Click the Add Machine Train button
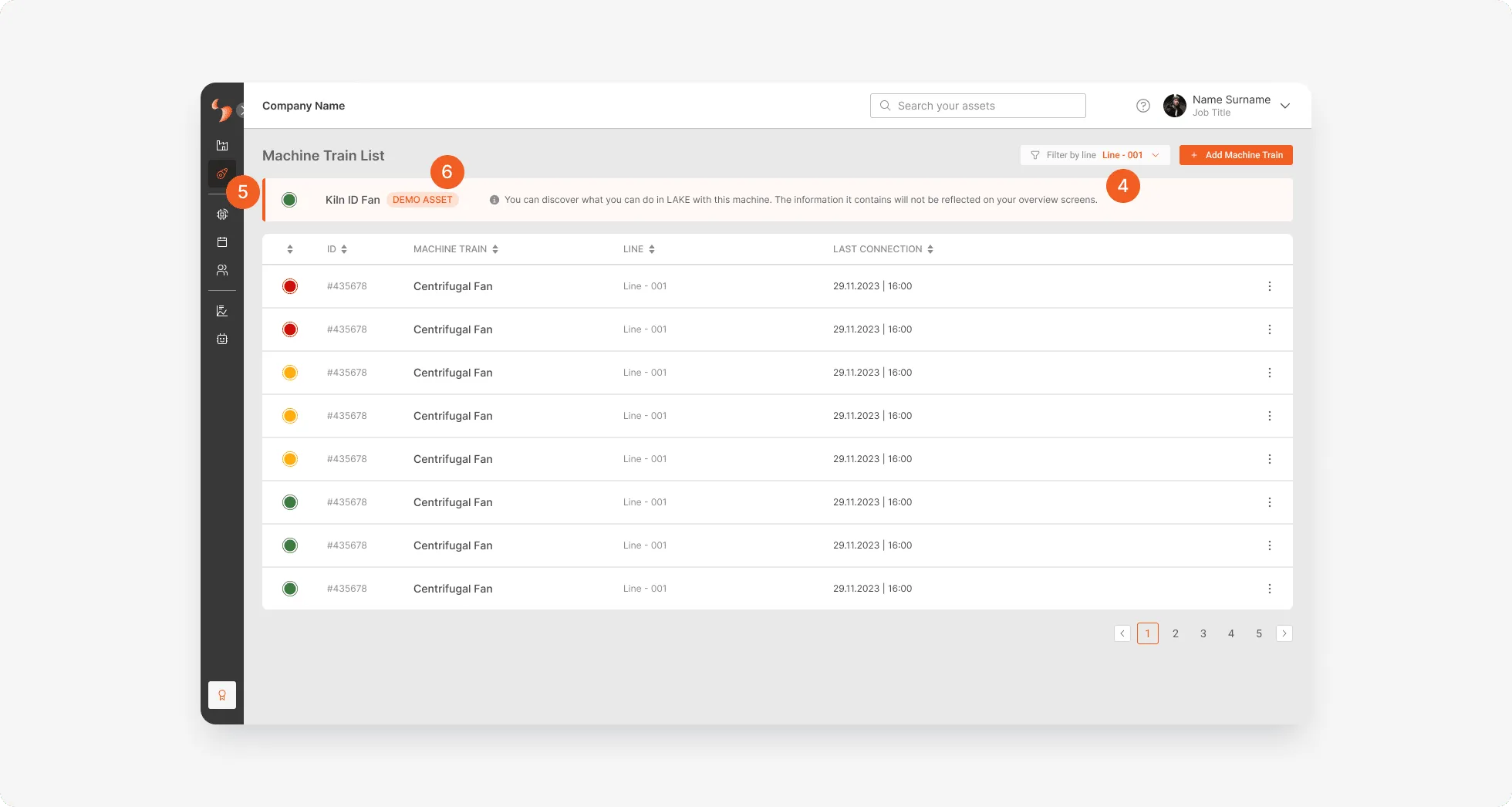This screenshot has width=1512, height=807. 1236,155
